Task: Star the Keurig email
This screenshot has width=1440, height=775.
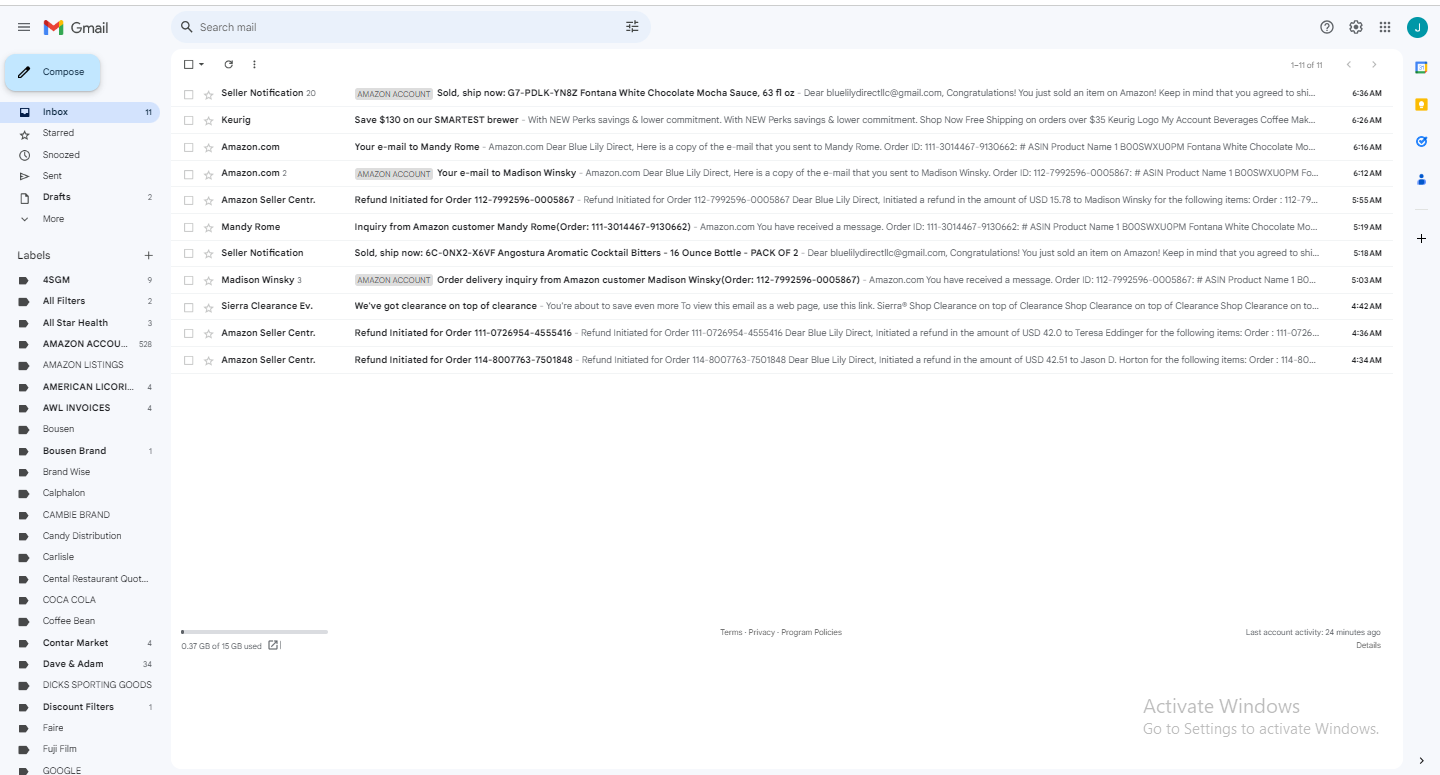Action: (x=208, y=120)
